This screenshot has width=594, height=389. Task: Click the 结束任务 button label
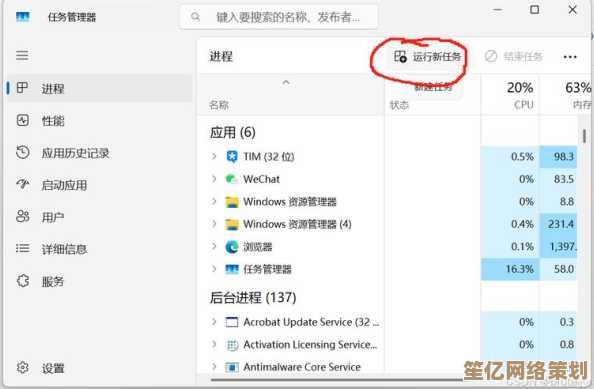[523, 57]
